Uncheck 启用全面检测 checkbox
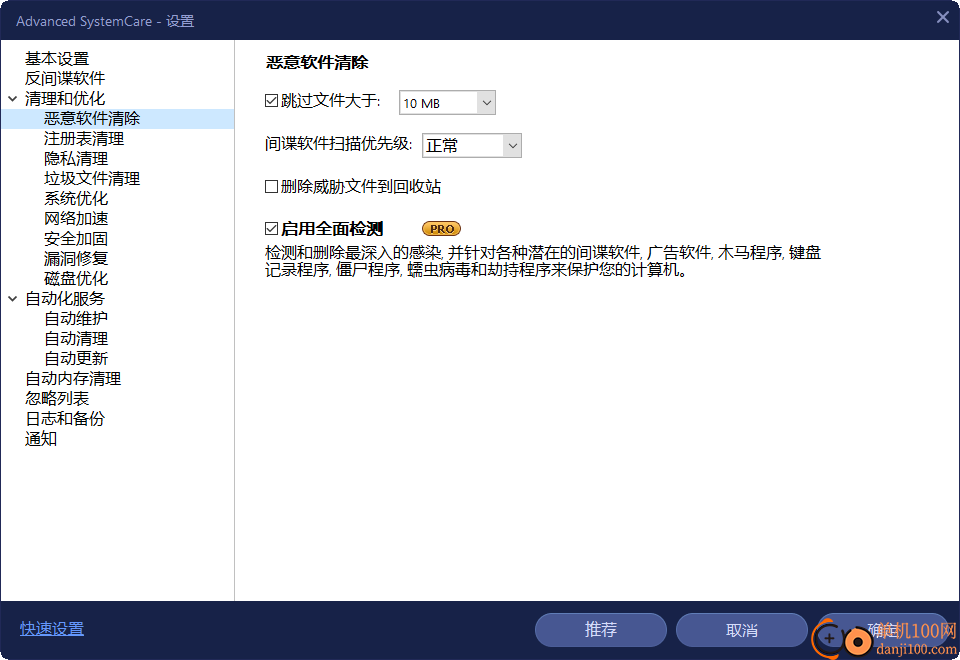Screen dimensions: 960x660 271,228
